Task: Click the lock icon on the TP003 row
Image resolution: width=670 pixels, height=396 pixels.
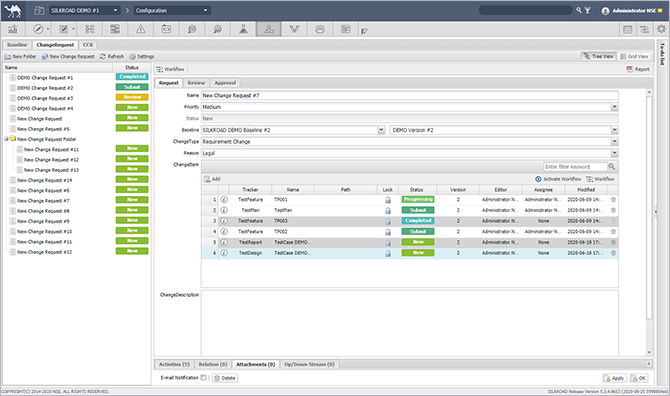Action: 388,221
